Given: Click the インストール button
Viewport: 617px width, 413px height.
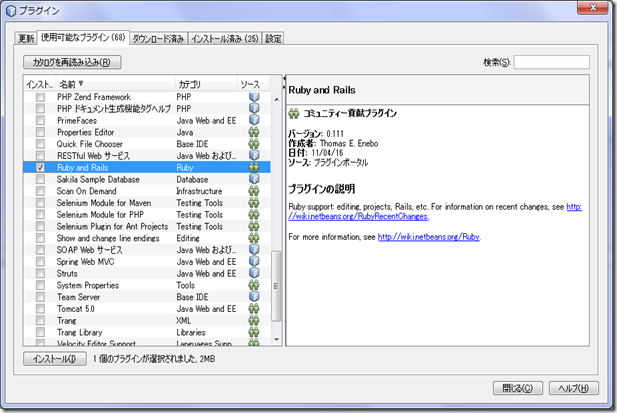Looking at the screenshot, I should click(55, 359).
